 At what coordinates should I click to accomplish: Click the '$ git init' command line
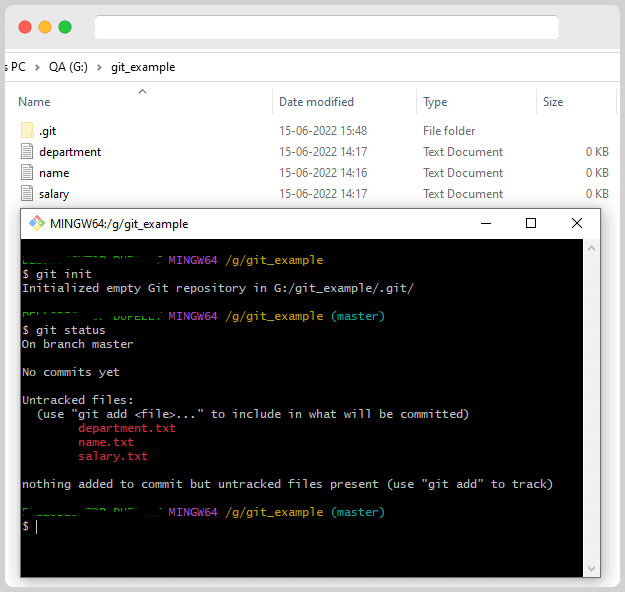57,274
